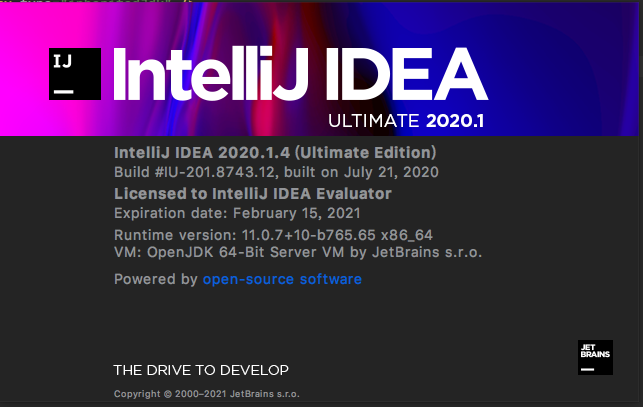Click THE DRIVE TO DEVELOP slogan
Image resolution: width=643 pixels, height=407 pixels.
coord(201,370)
